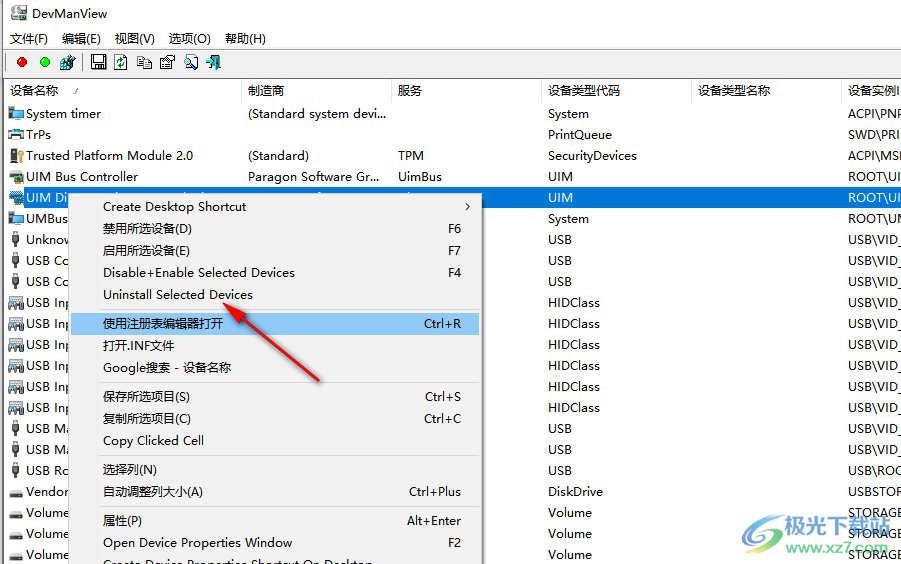Click the green Enable Selected Devices toolbar icon
This screenshot has width=901, height=564.
tap(45, 62)
